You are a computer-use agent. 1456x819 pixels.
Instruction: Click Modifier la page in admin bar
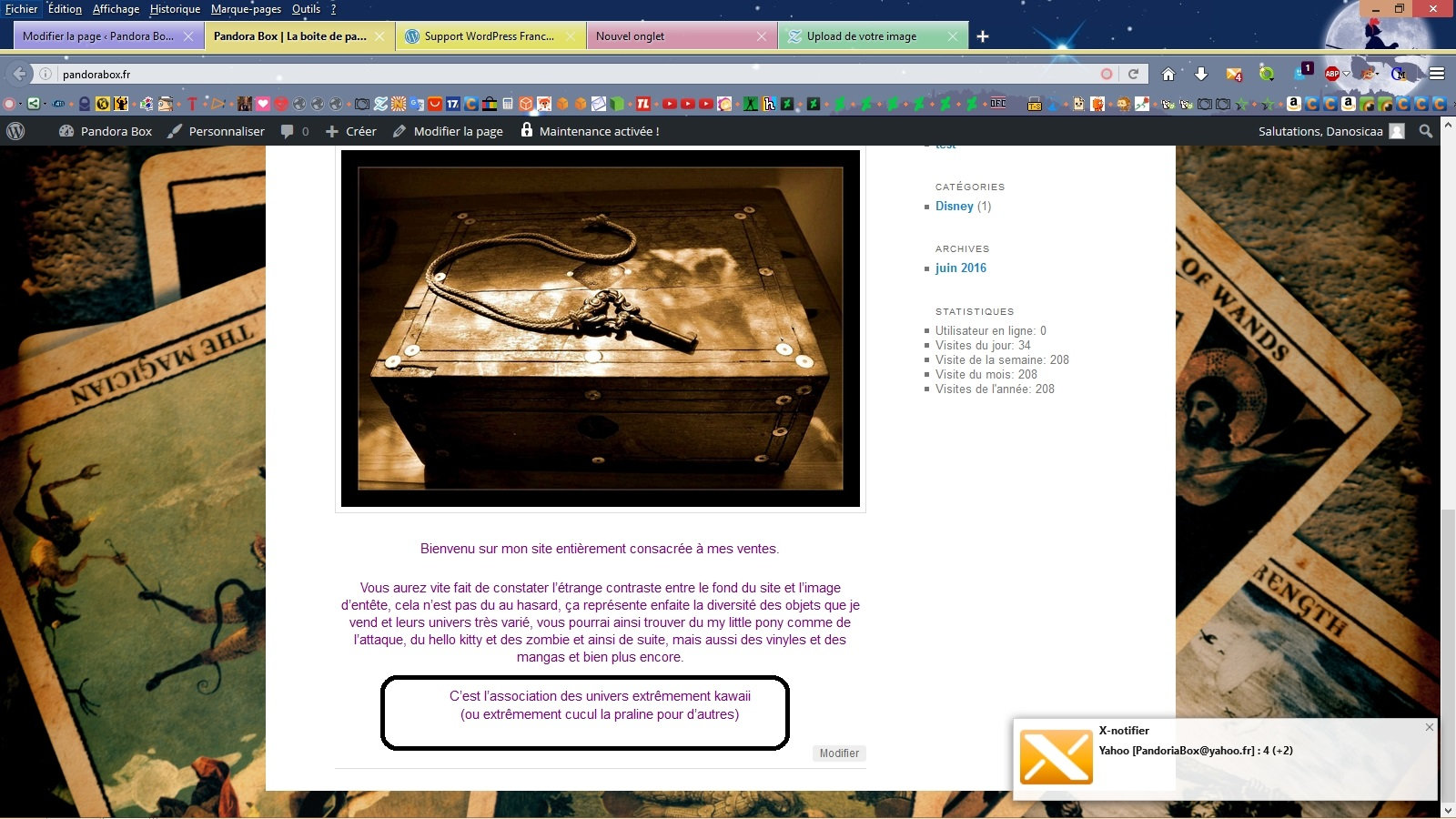(448, 131)
